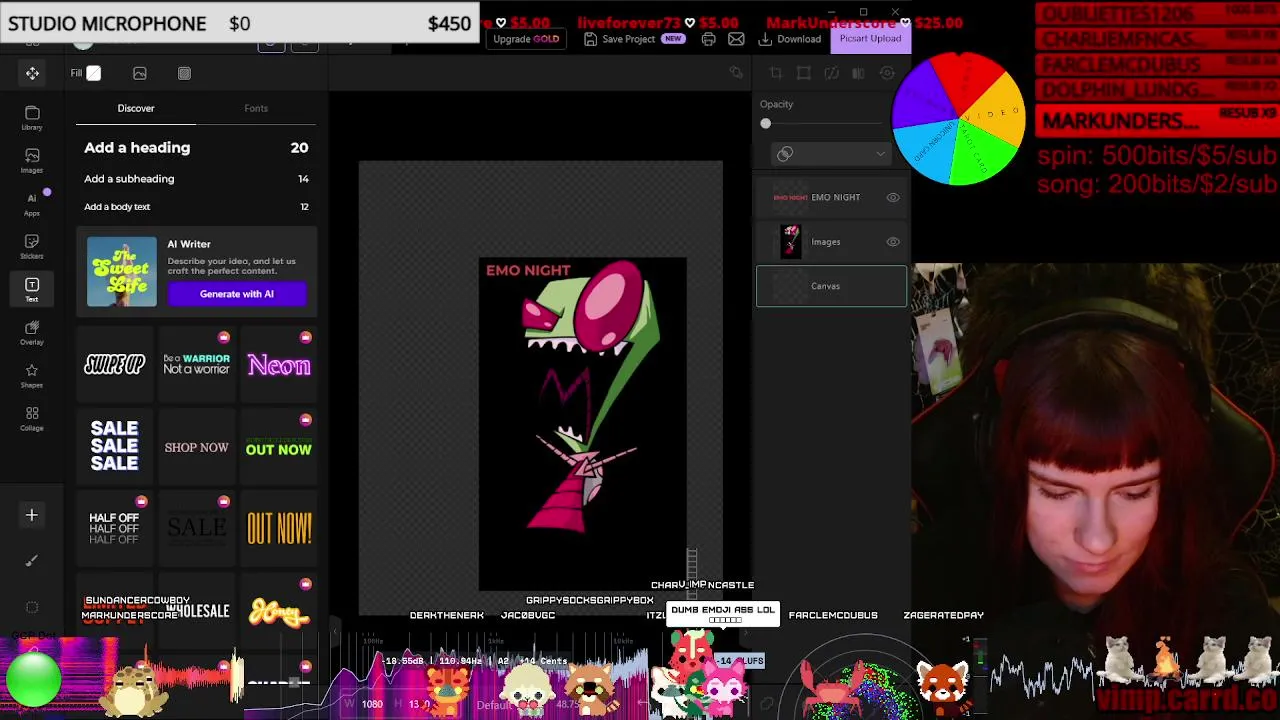Choose the SHOP NOW text template

coord(197,447)
